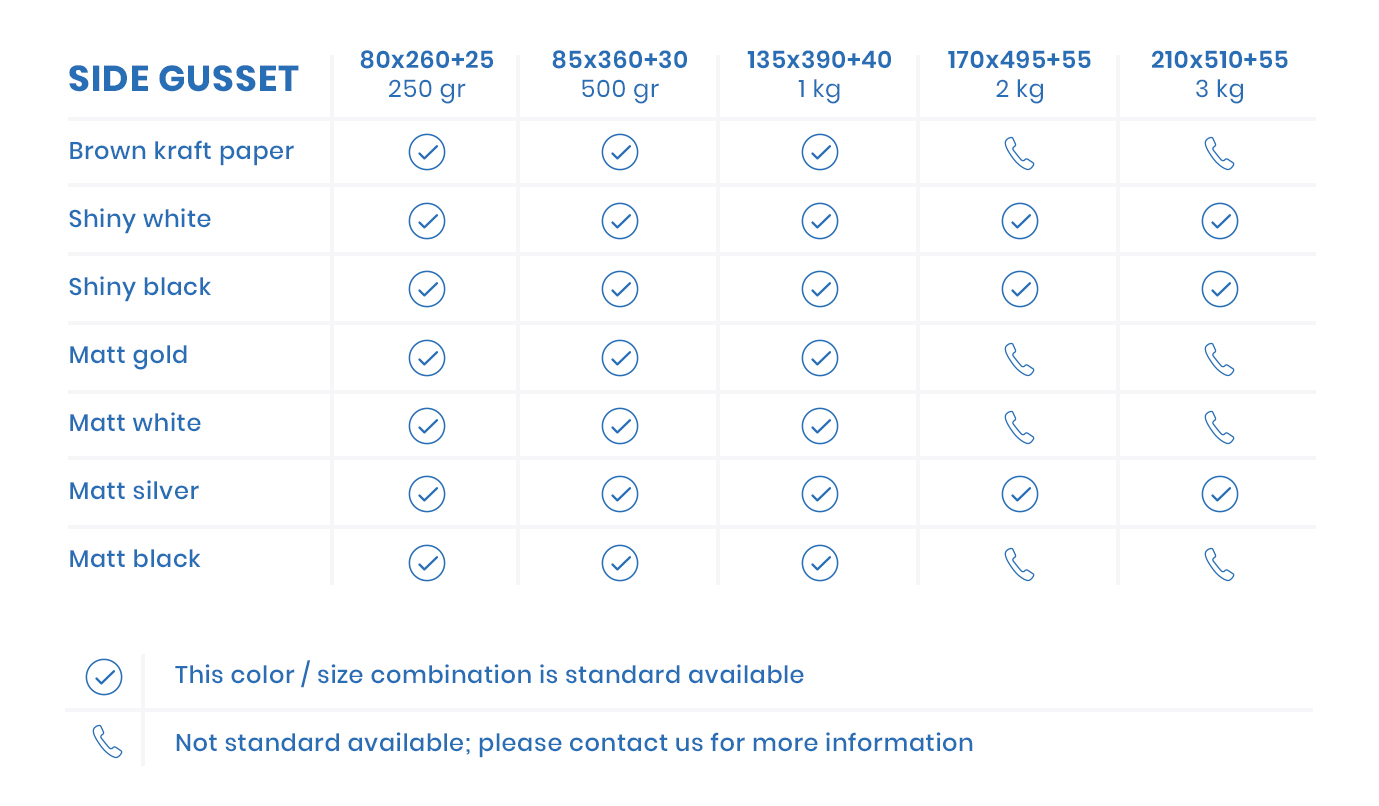Click phone icon for Matt black 2 kg
This screenshot has width=1379, height=806.
pos(1019,563)
